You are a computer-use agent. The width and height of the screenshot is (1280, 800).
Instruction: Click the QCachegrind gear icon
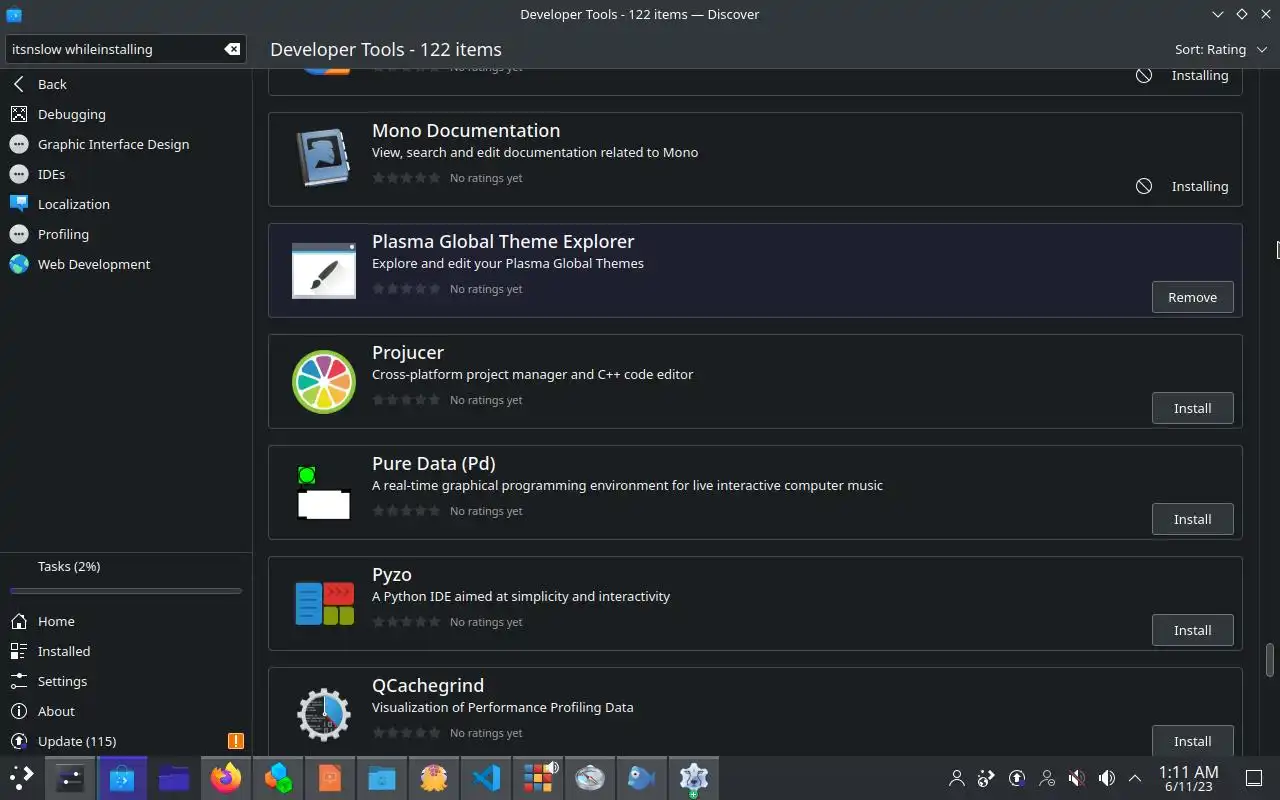pyautogui.click(x=324, y=714)
